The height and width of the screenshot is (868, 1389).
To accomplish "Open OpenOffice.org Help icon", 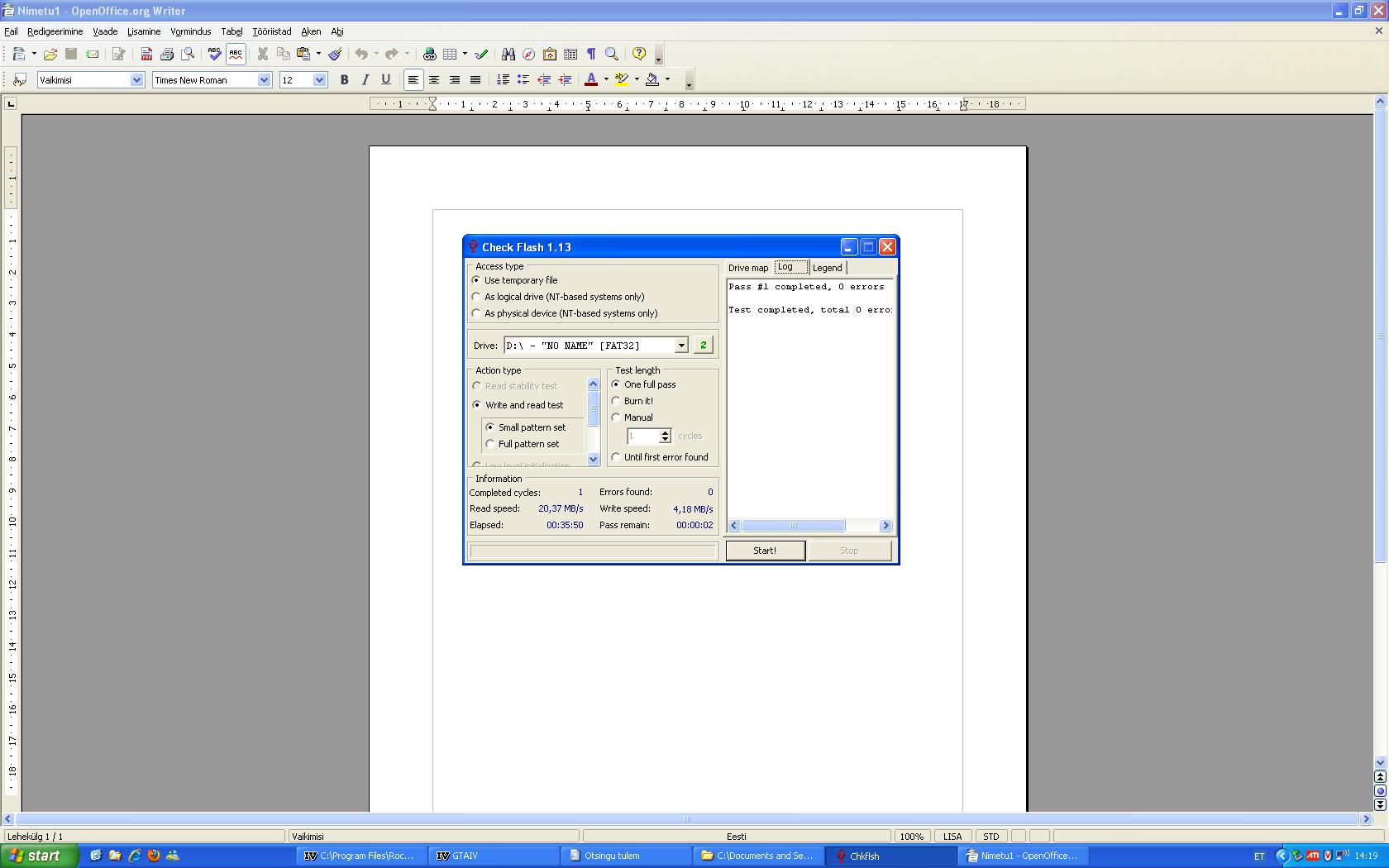I will point(639,55).
